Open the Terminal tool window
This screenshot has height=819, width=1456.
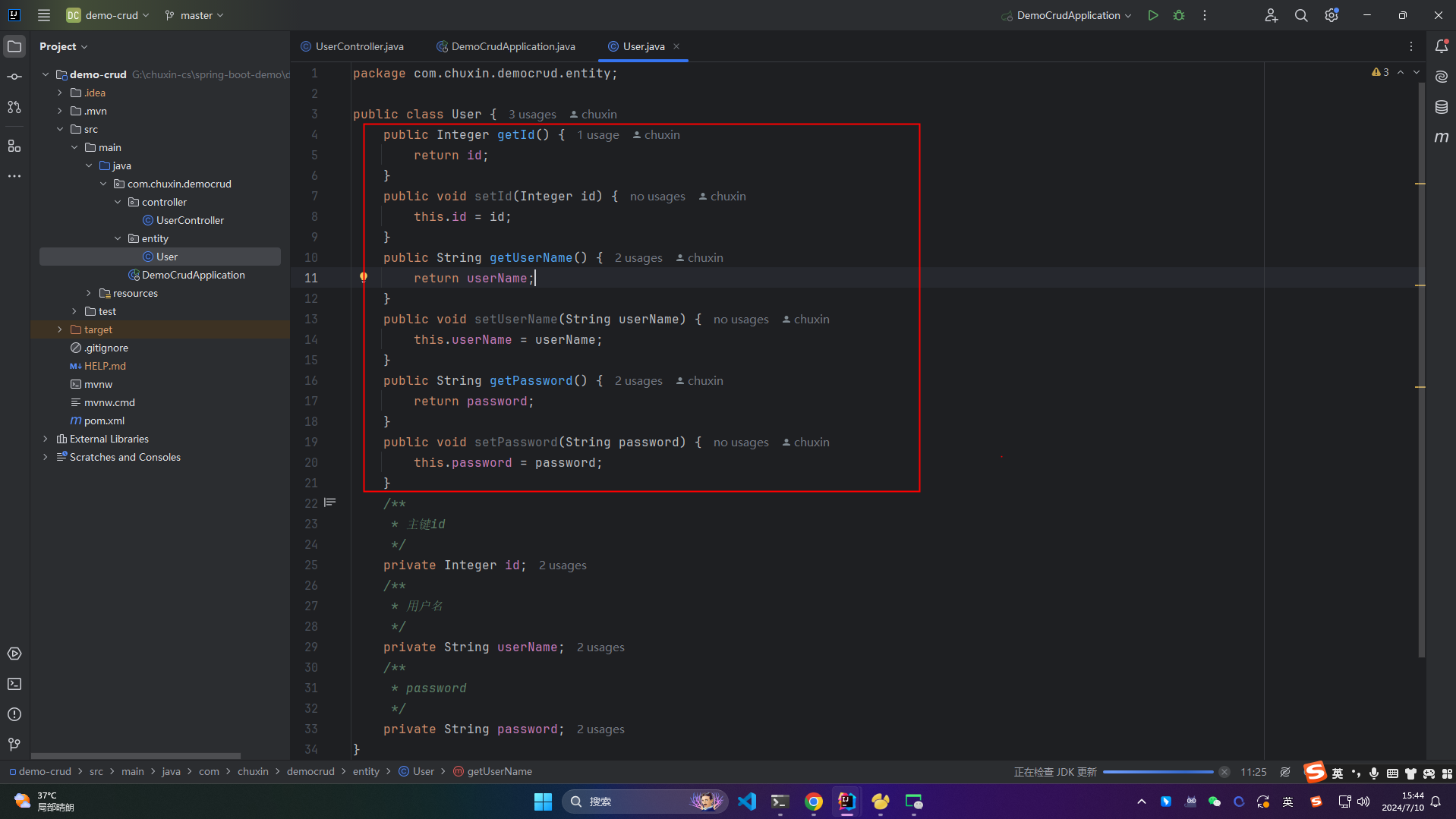14,684
